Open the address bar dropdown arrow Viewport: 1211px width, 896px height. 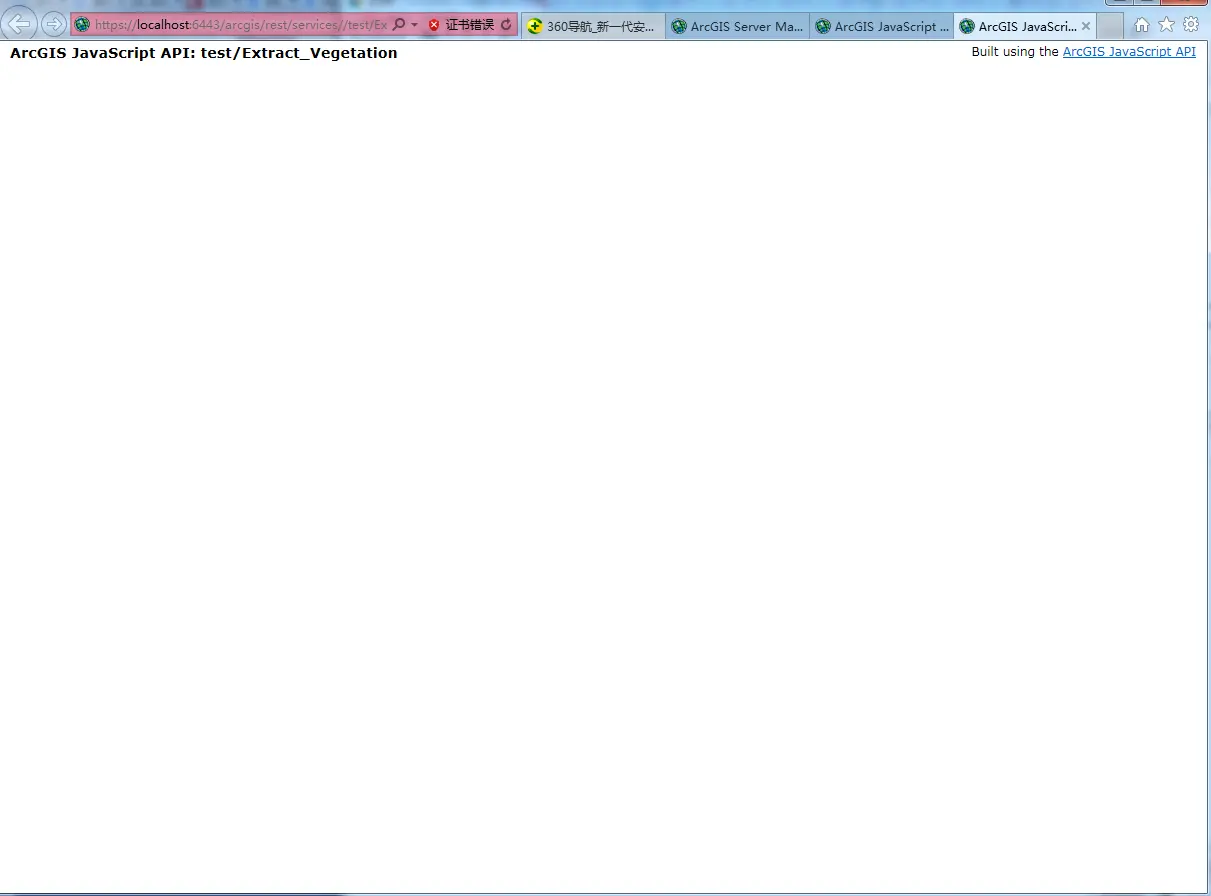pyautogui.click(x=414, y=24)
